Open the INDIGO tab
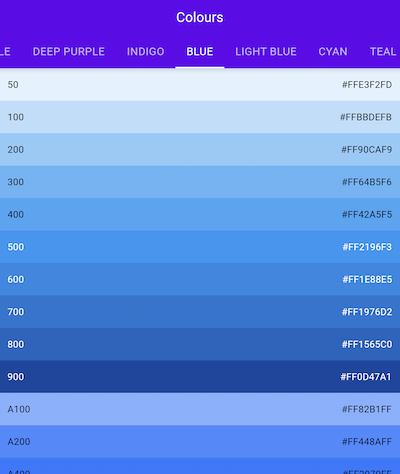 click(x=146, y=52)
